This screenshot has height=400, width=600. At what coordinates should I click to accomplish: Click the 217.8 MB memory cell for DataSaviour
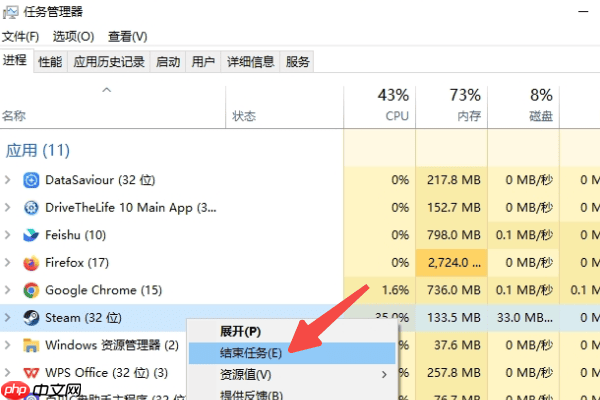(x=452, y=180)
